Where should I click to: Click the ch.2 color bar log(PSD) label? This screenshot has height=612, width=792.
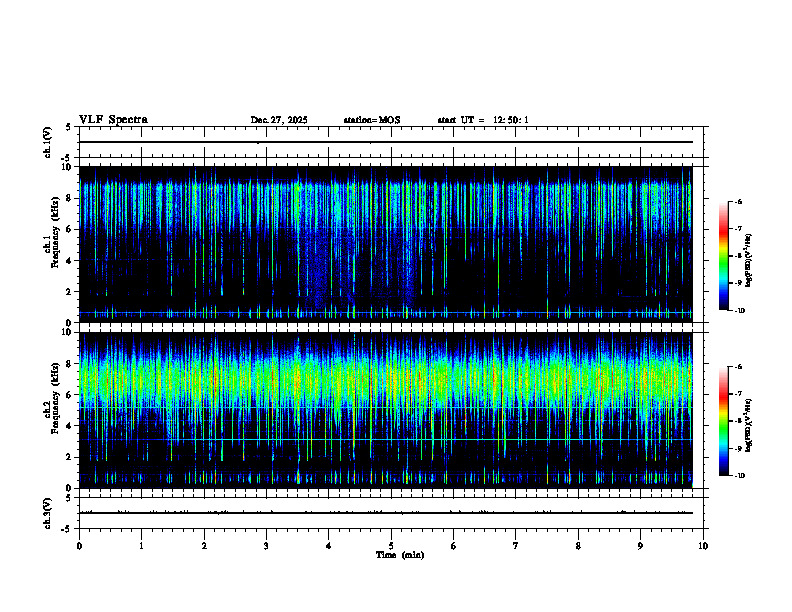pyautogui.click(x=749, y=425)
